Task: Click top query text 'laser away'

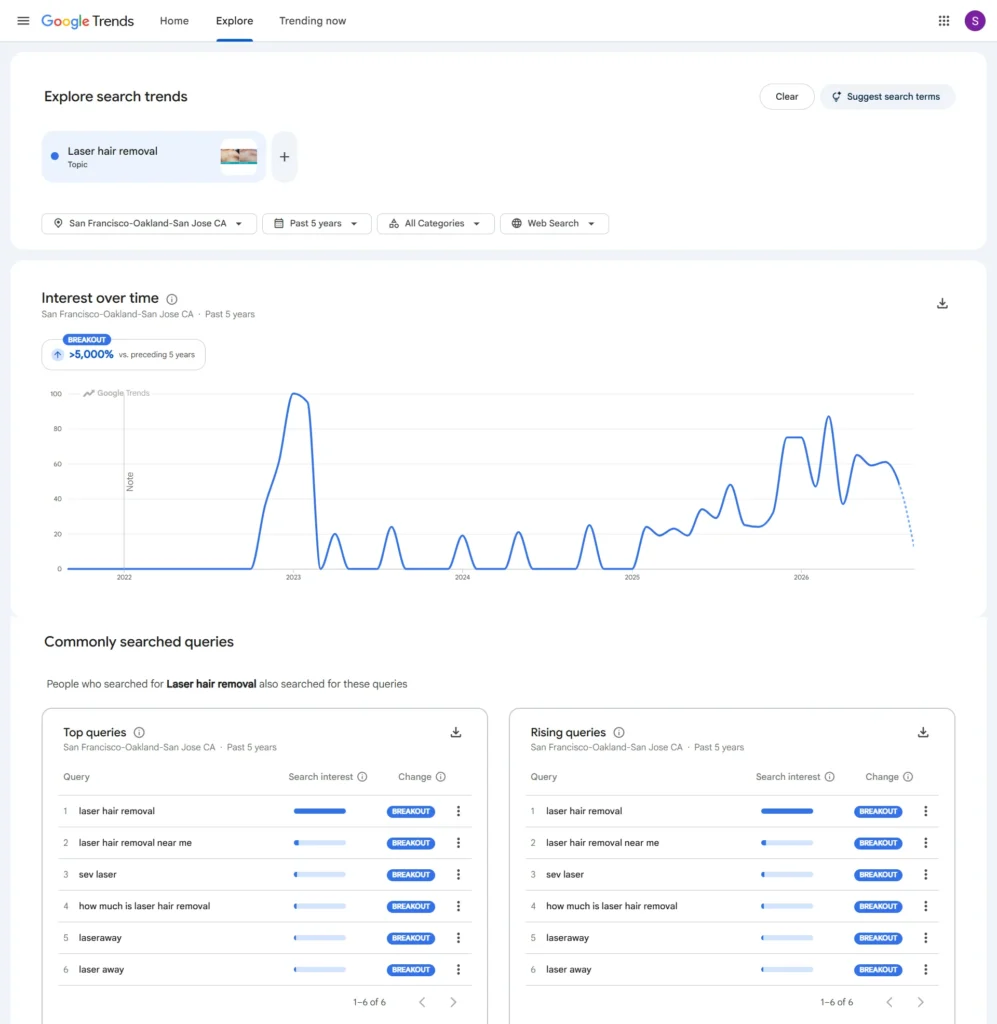Action: coord(101,970)
